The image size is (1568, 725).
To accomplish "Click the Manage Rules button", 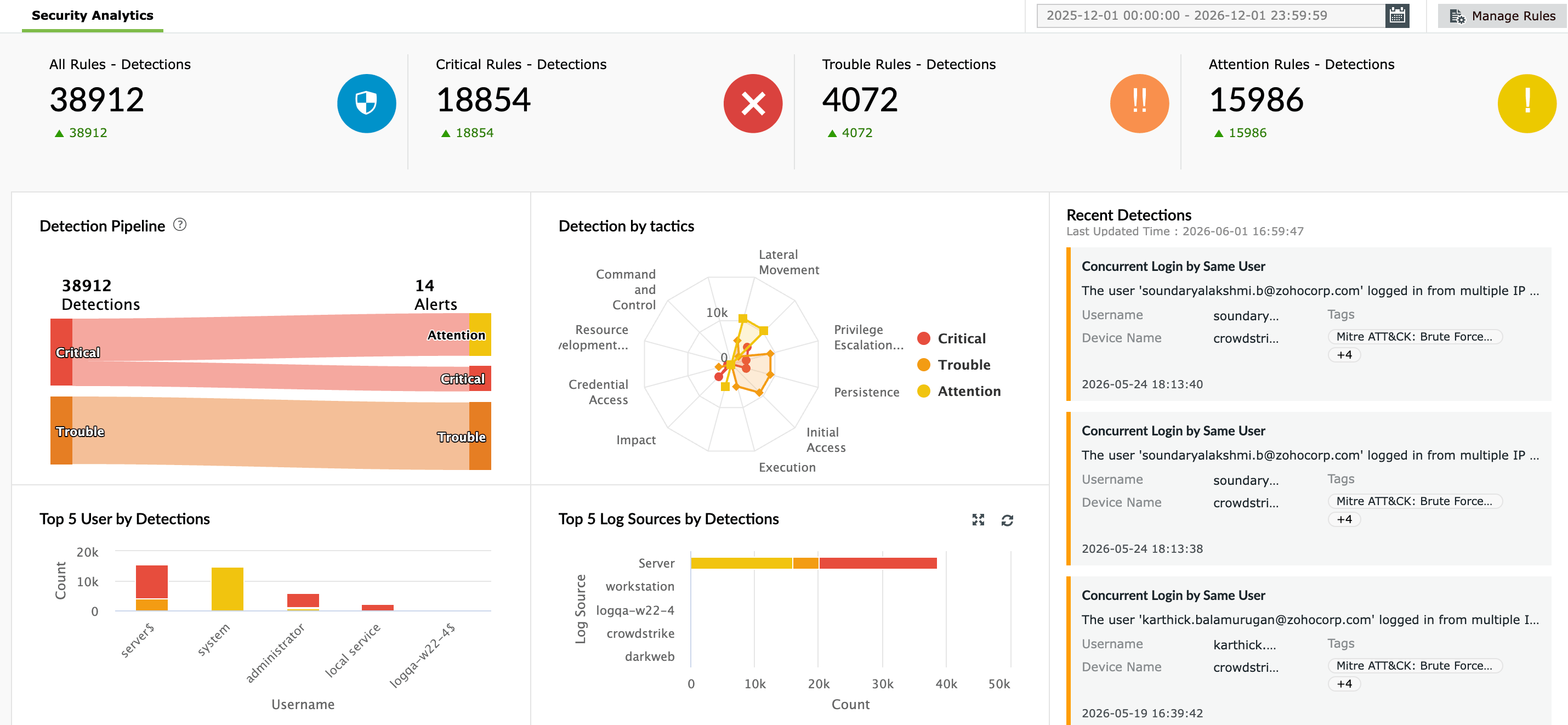I will (x=1502, y=16).
